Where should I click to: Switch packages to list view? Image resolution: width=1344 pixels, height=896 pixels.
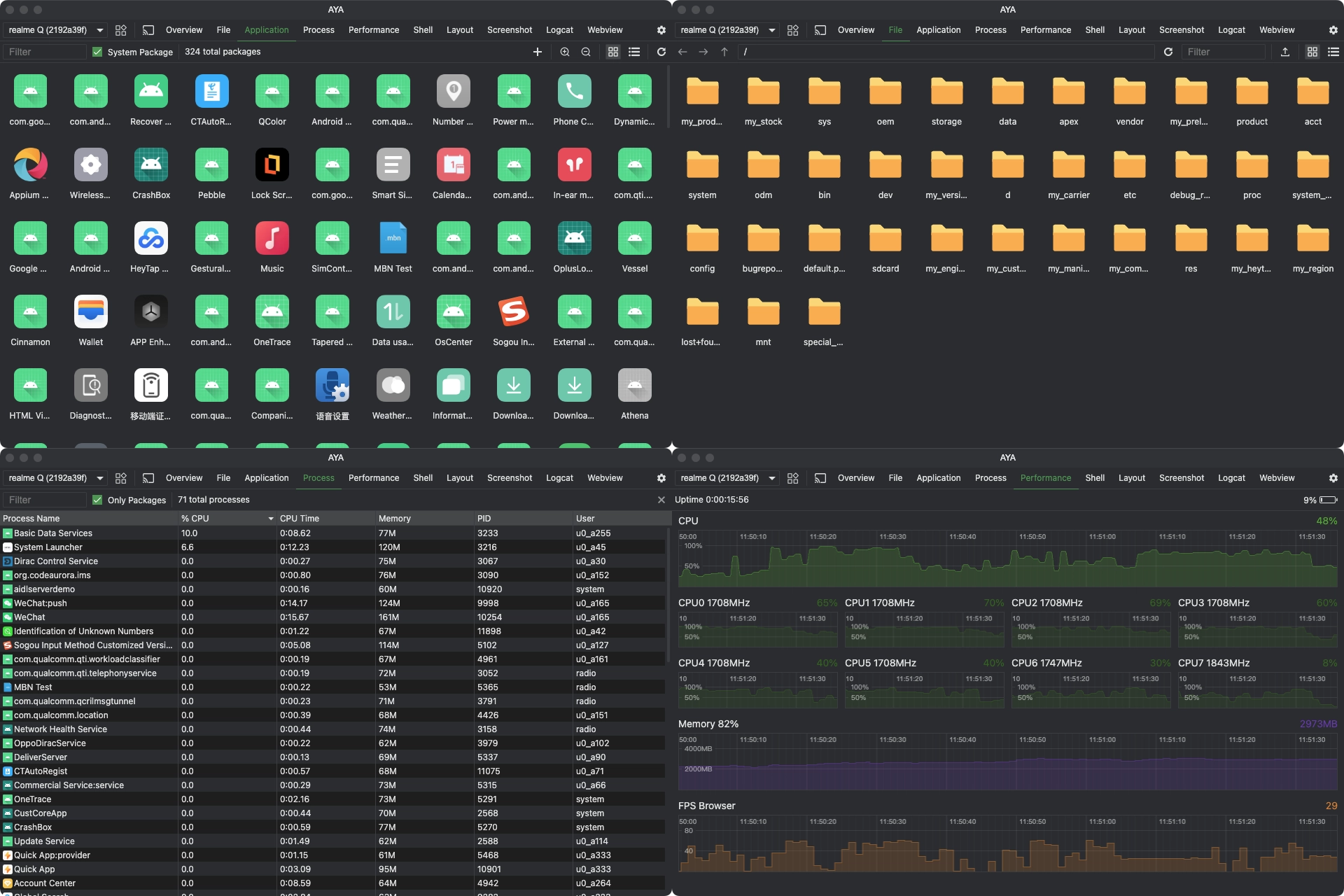point(634,52)
